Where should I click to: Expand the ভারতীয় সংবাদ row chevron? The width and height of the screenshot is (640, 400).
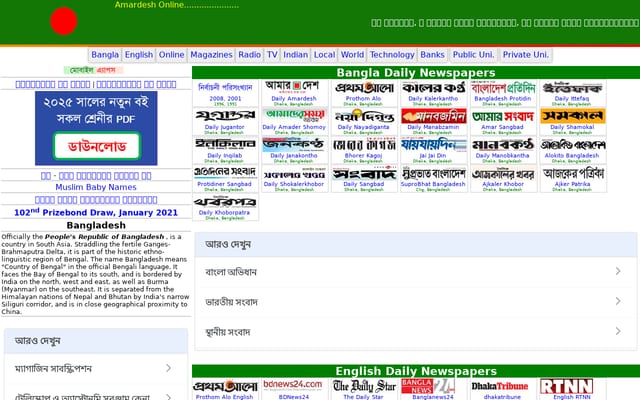tap(618, 301)
